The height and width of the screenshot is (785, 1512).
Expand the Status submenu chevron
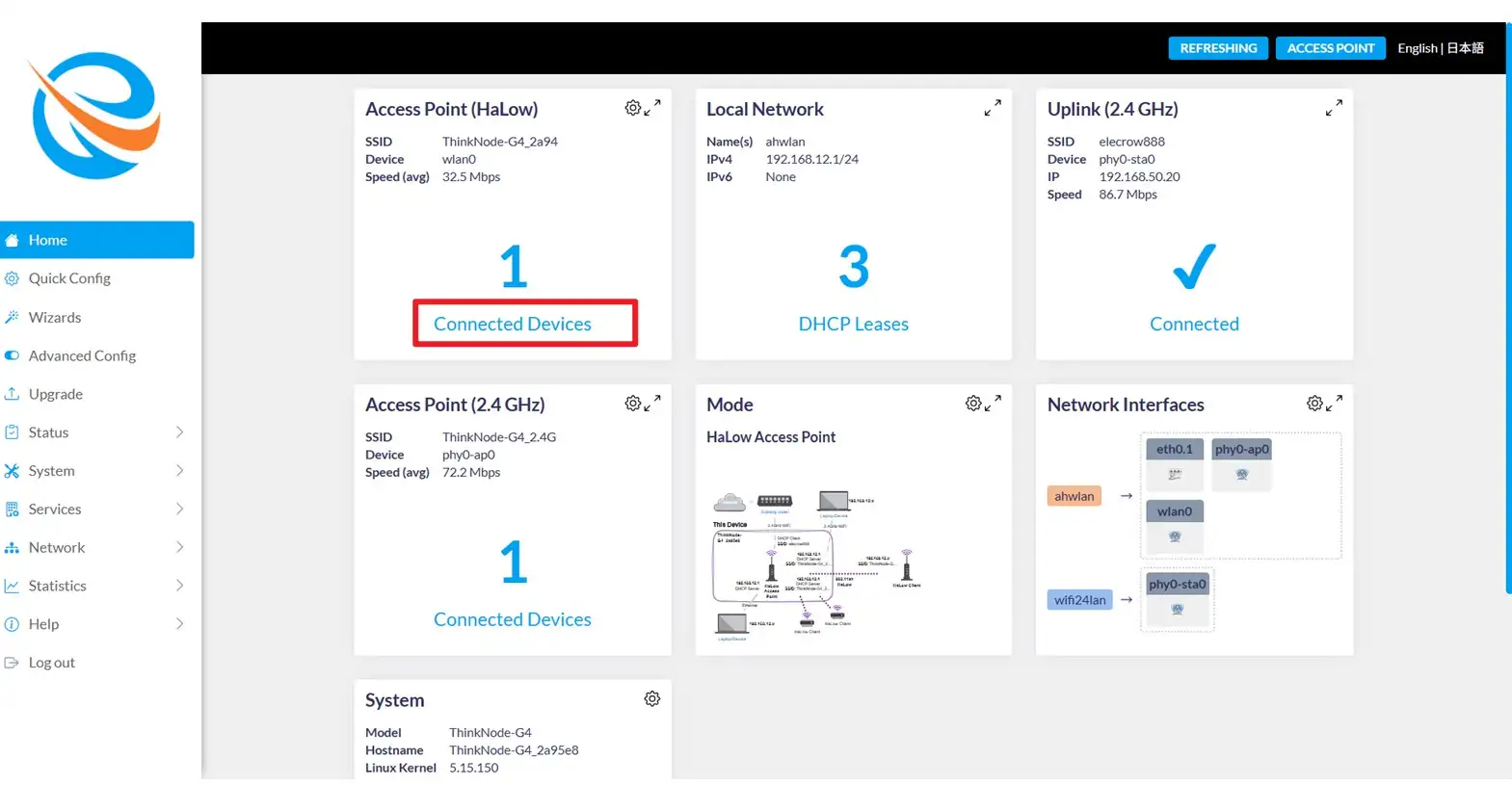coord(179,432)
